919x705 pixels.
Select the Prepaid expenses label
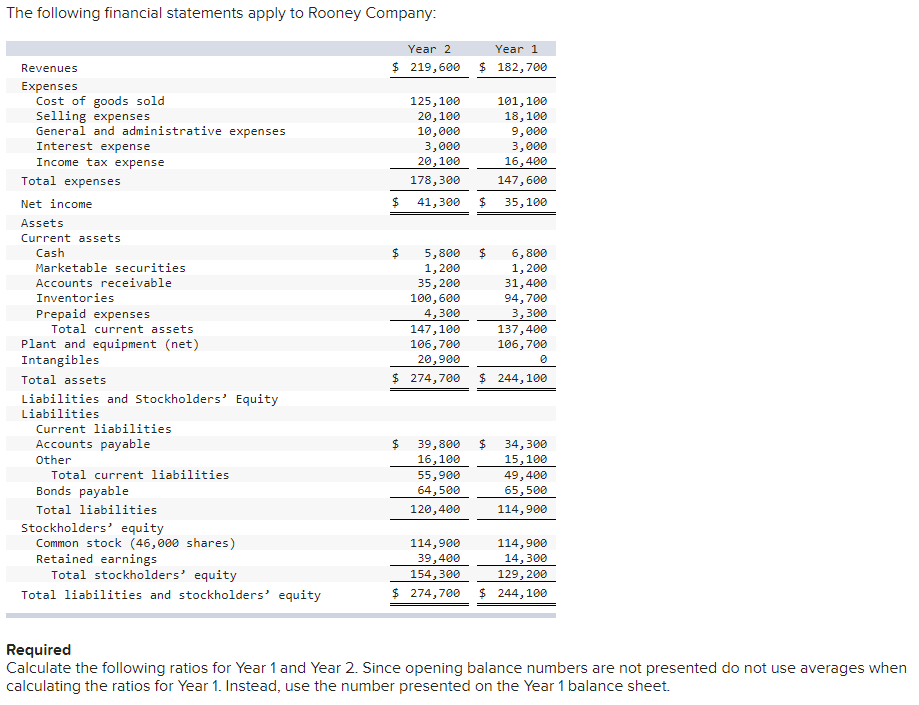93,314
